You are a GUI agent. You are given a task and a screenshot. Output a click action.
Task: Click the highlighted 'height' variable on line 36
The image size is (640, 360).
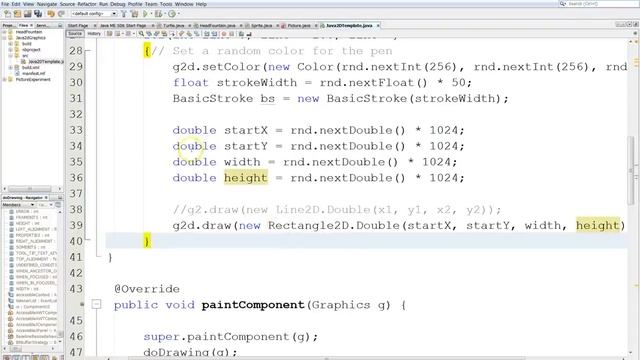coord(246,178)
